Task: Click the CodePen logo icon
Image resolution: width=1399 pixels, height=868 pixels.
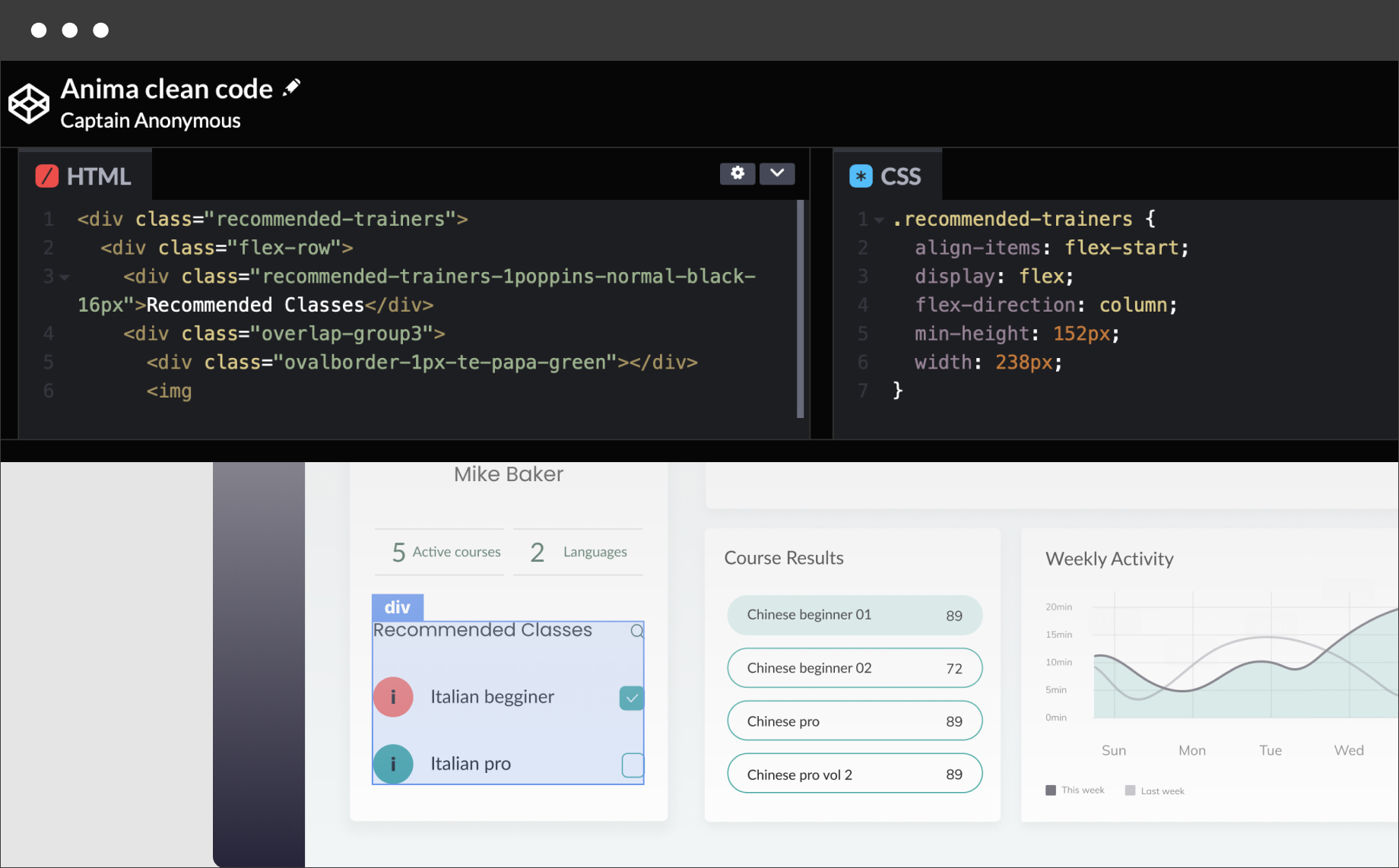Action: pos(29,103)
